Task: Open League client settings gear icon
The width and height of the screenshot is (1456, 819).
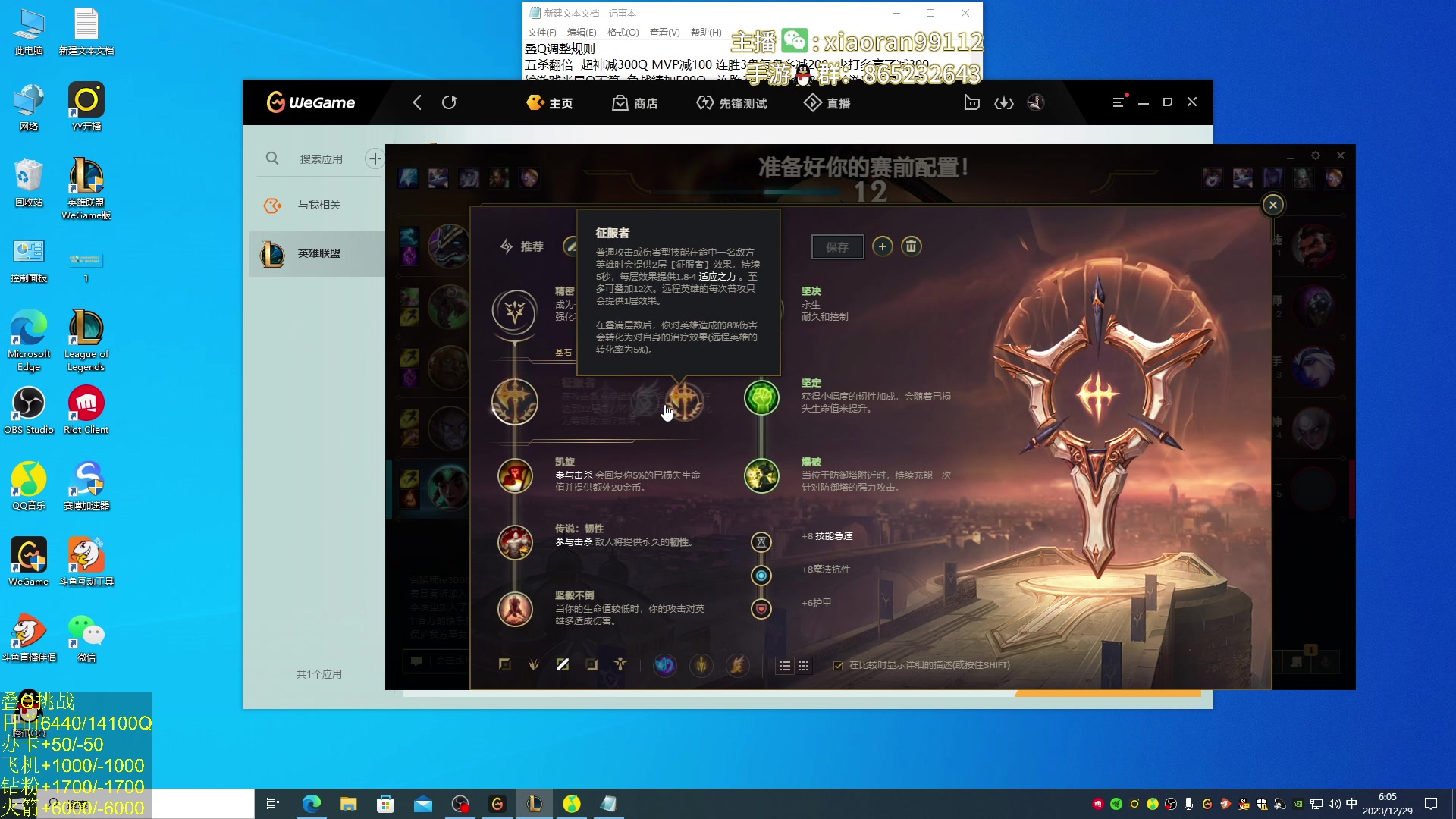Action: (x=1316, y=155)
